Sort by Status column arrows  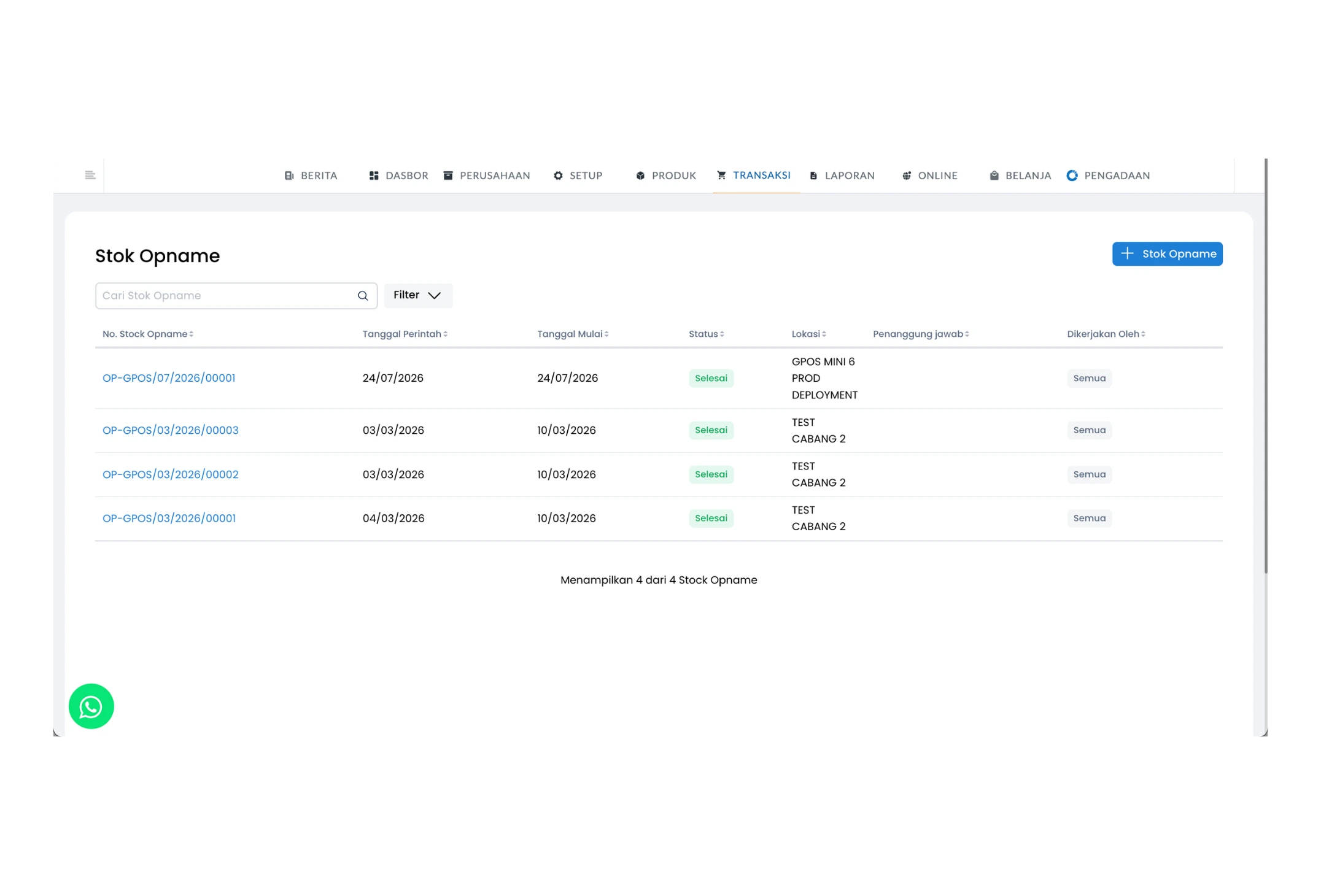(x=722, y=334)
